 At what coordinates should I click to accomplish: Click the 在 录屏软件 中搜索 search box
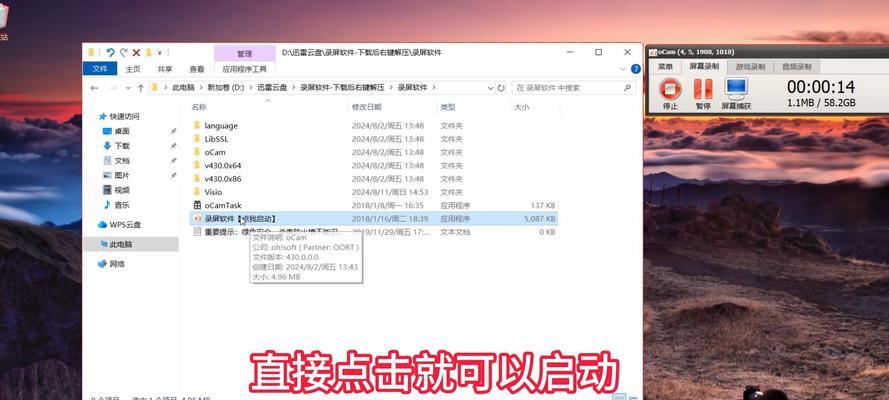point(574,88)
